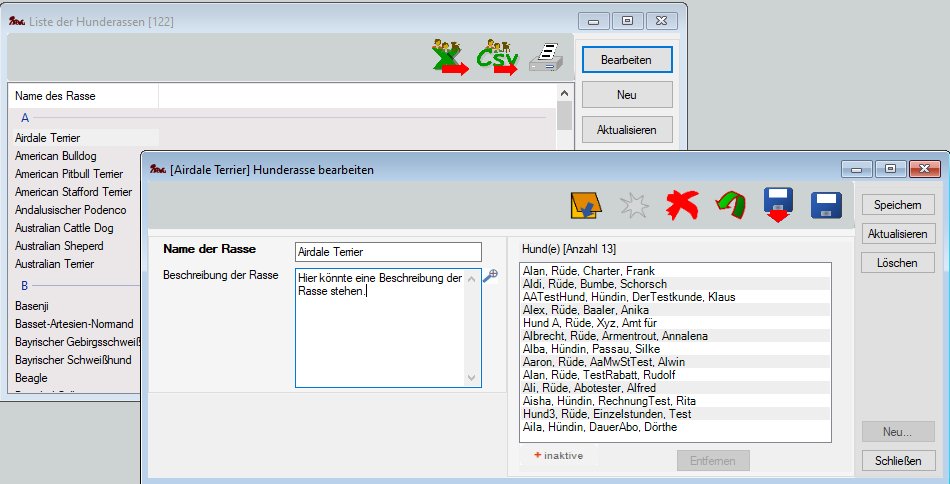This screenshot has width=950, height=484.
Task: Close the dialog with Schließen button
Action: 897,461
